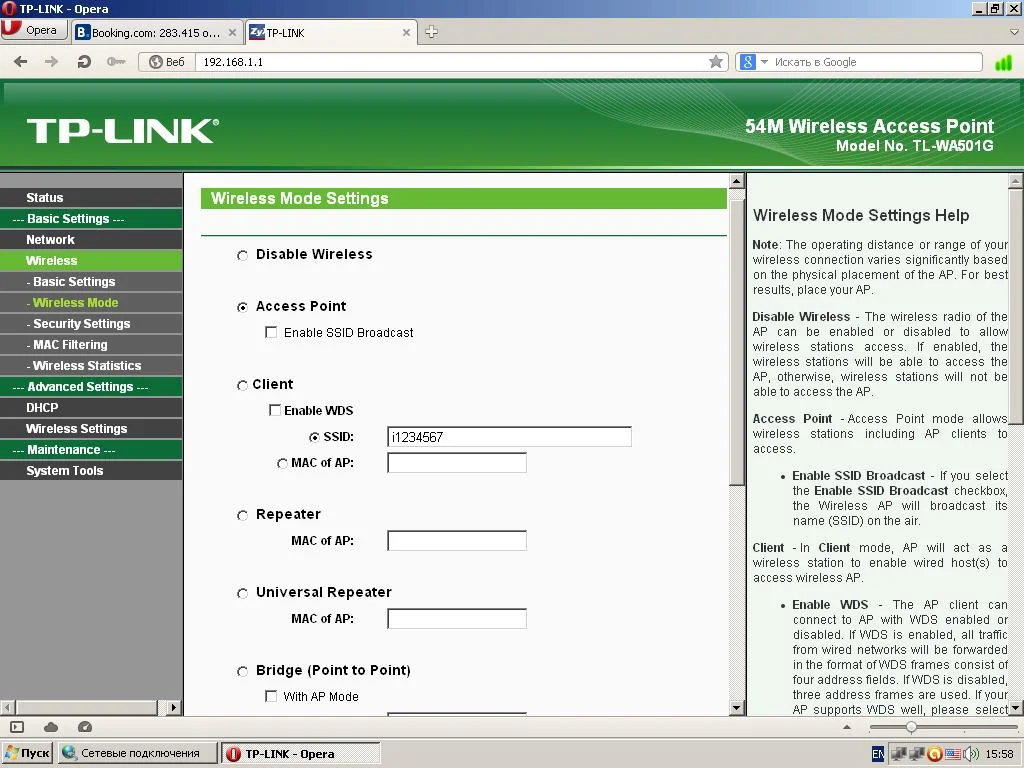Tick the Enable WDS checkbox
This screenshot has width=1024, height=768.
click(x=275, y=410)
